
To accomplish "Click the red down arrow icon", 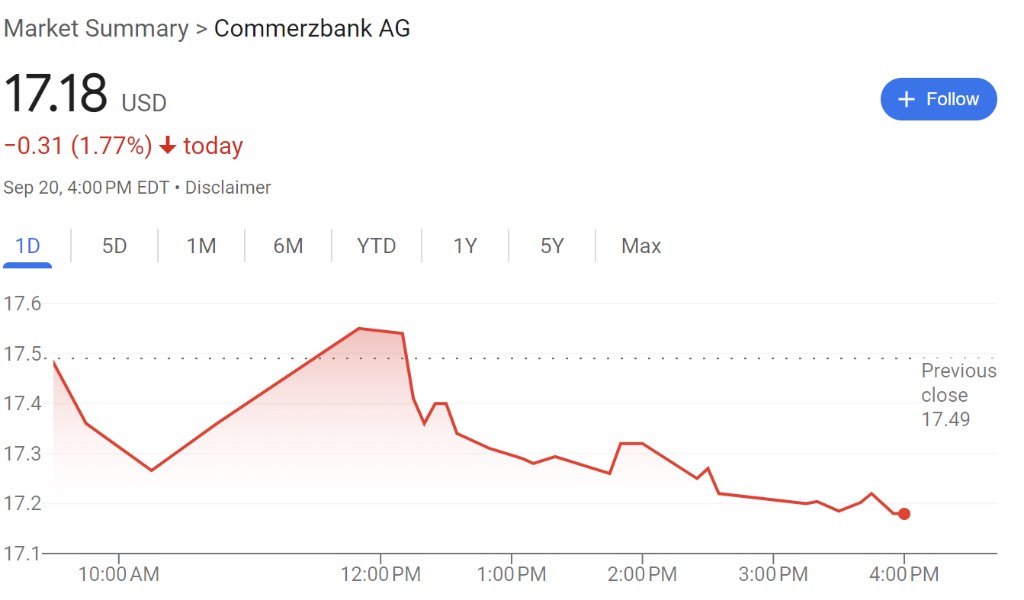I will click(168, 146).
